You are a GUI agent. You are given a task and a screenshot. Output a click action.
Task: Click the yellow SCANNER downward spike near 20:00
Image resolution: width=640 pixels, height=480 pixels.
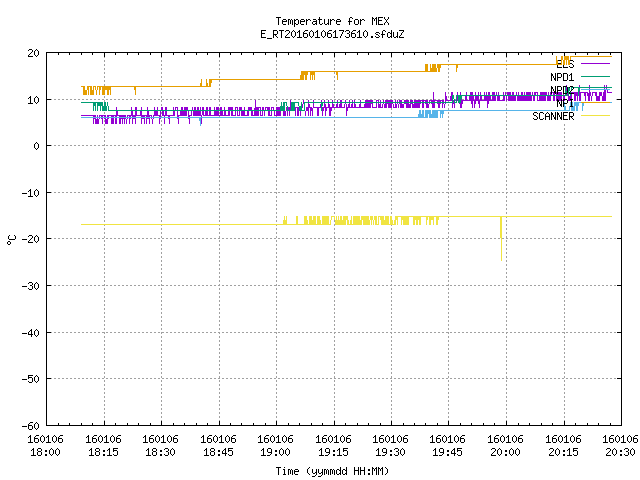(x=501, y=239)
